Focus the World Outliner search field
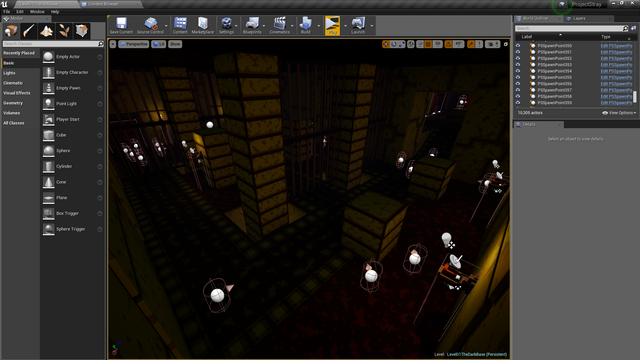The image size is (640, 360). point(571,29)
